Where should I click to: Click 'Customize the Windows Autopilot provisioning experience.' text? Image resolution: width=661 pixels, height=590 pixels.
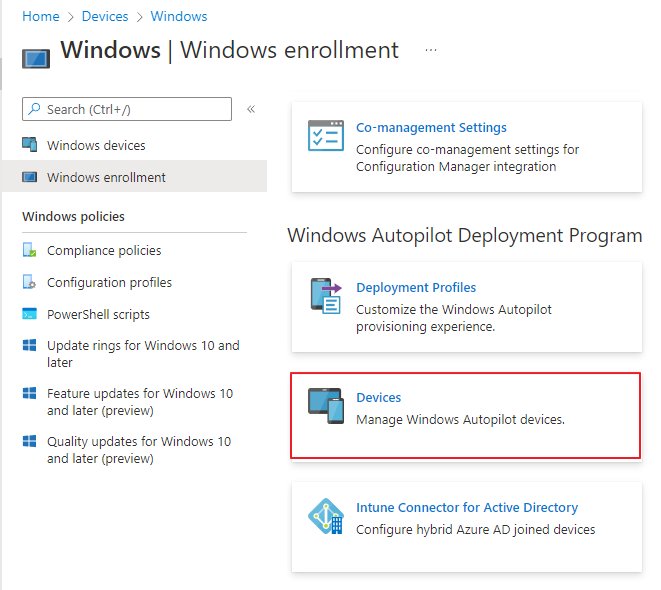tap(454, 318)
